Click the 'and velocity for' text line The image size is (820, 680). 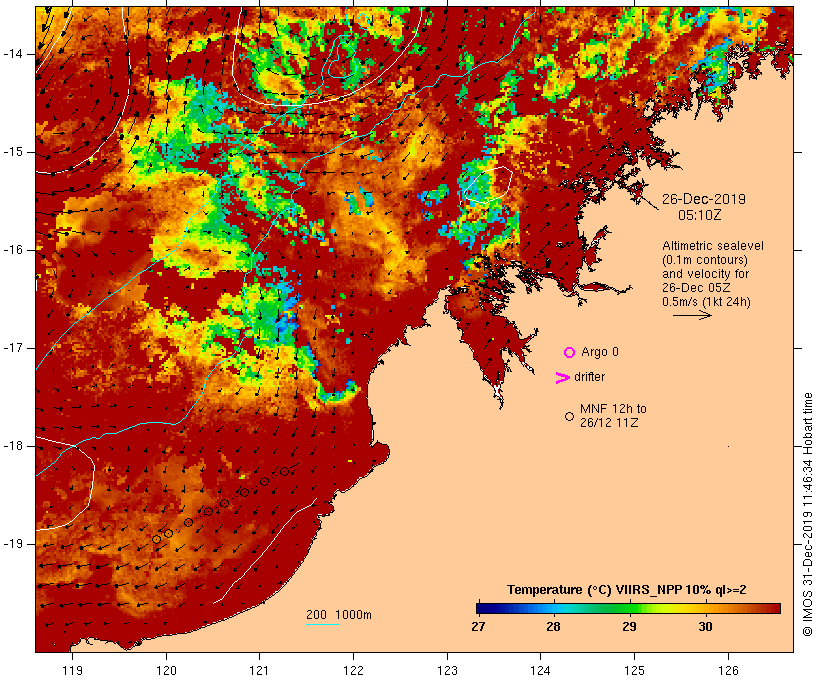click(705, 274)
